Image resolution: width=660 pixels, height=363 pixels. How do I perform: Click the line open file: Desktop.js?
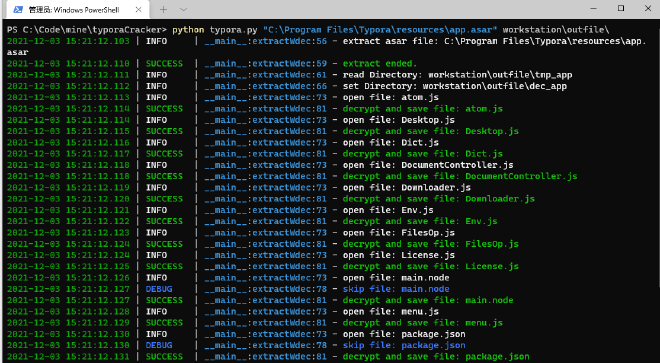(x=399, y=120)
